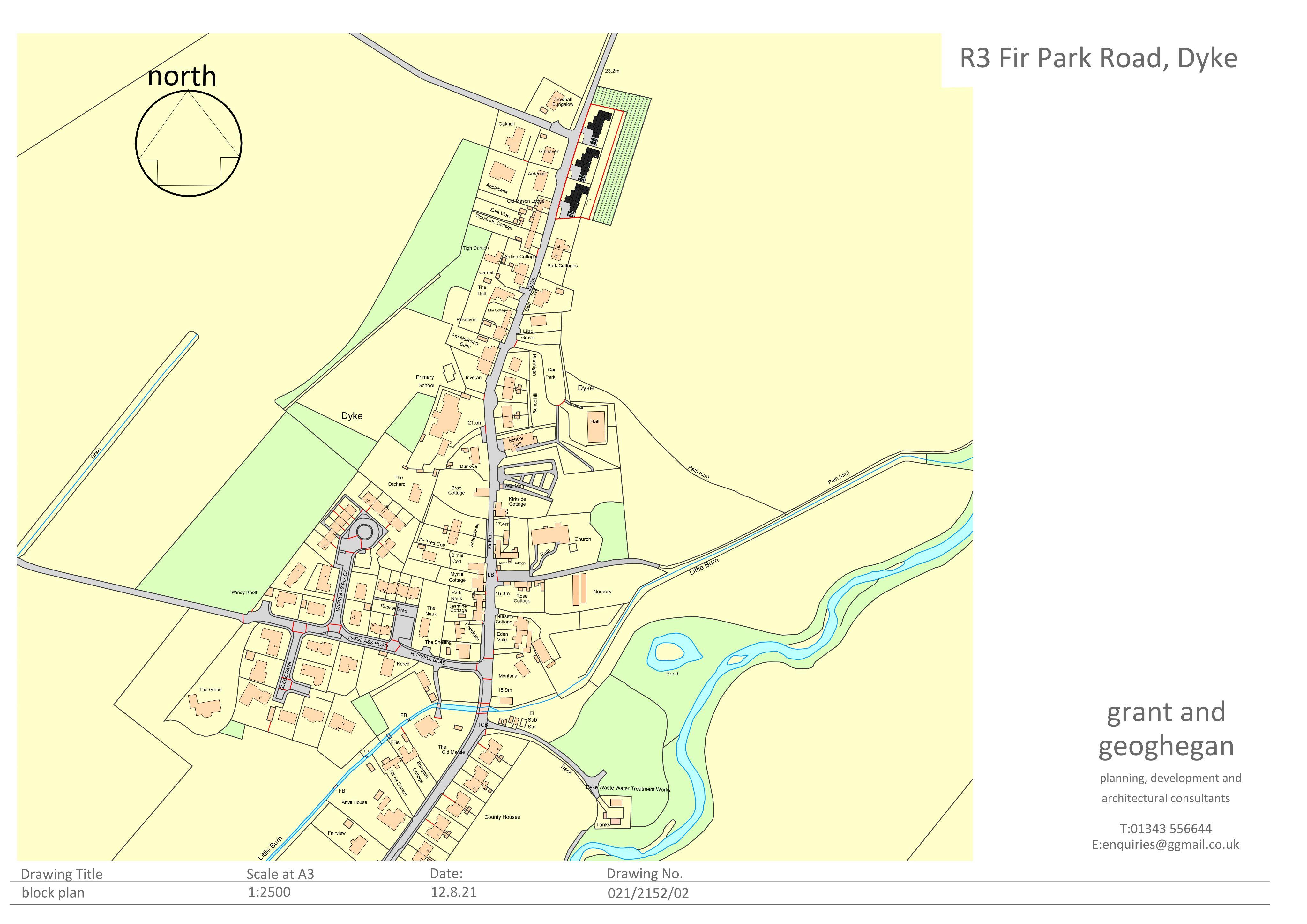Click the 'Montana' property label
This screenshot has width=1307, height=924.
pyautogui.click(x=508, y=676)
